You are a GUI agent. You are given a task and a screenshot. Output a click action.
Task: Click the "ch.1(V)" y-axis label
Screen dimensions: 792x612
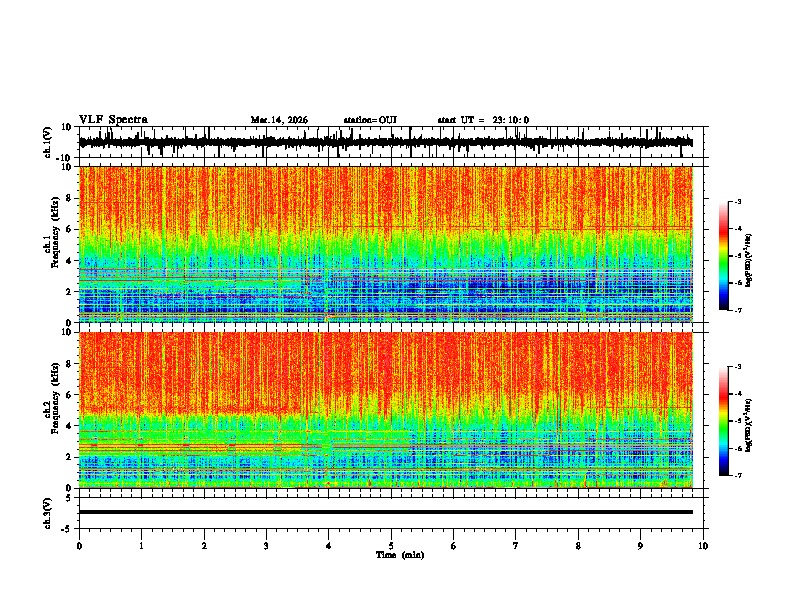click(48, 142)
